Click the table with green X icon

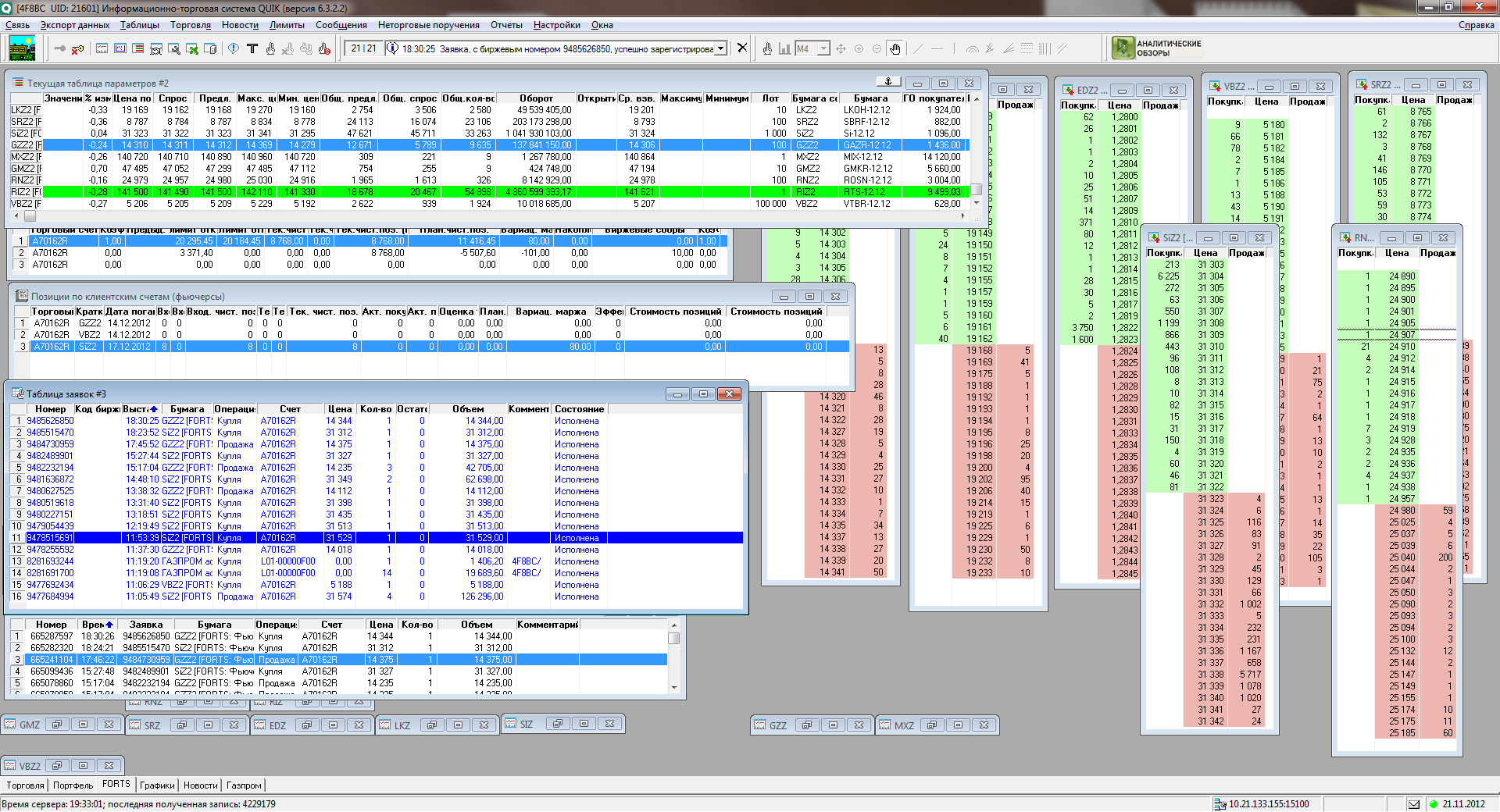tap(191, 49)
